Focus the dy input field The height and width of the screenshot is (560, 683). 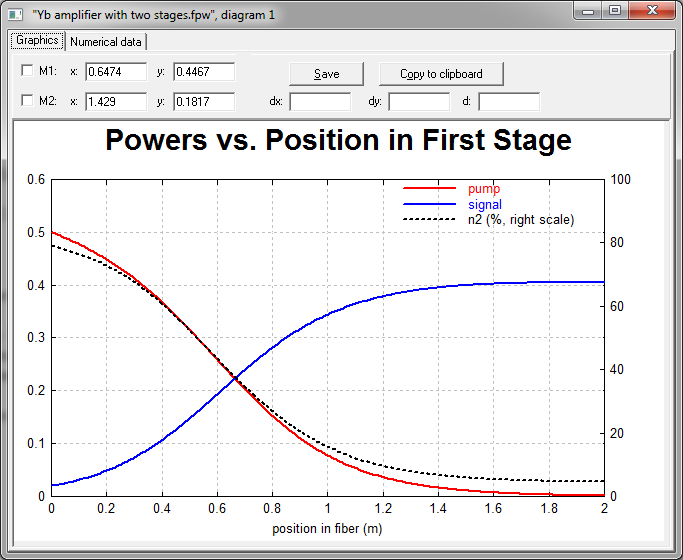419,102
